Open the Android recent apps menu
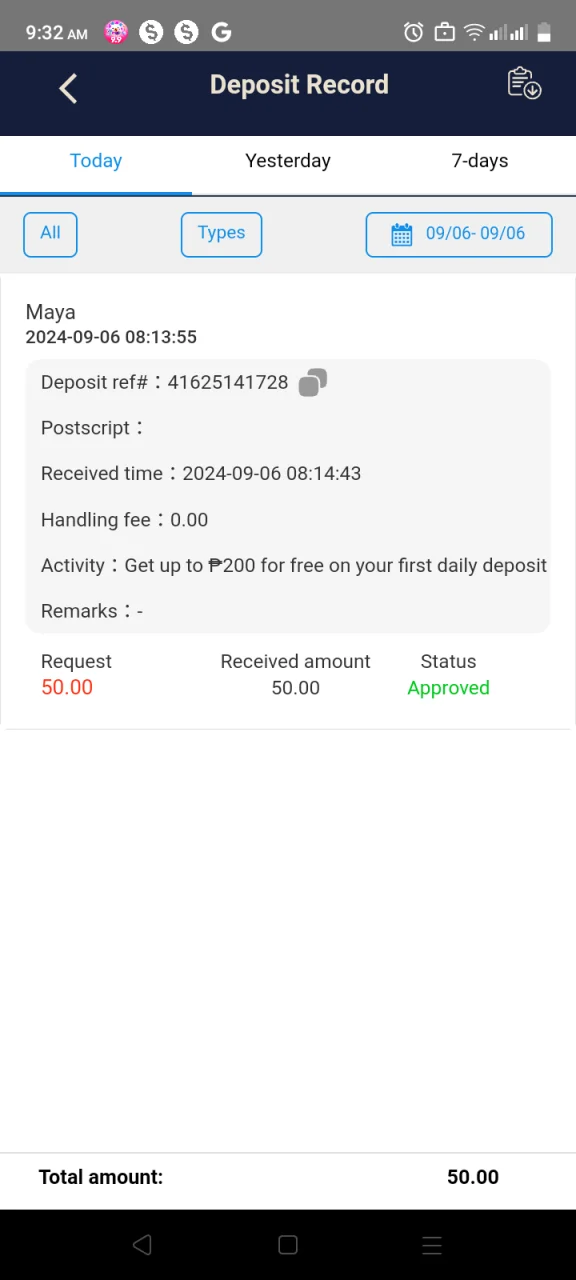 tap(432, 1244)
